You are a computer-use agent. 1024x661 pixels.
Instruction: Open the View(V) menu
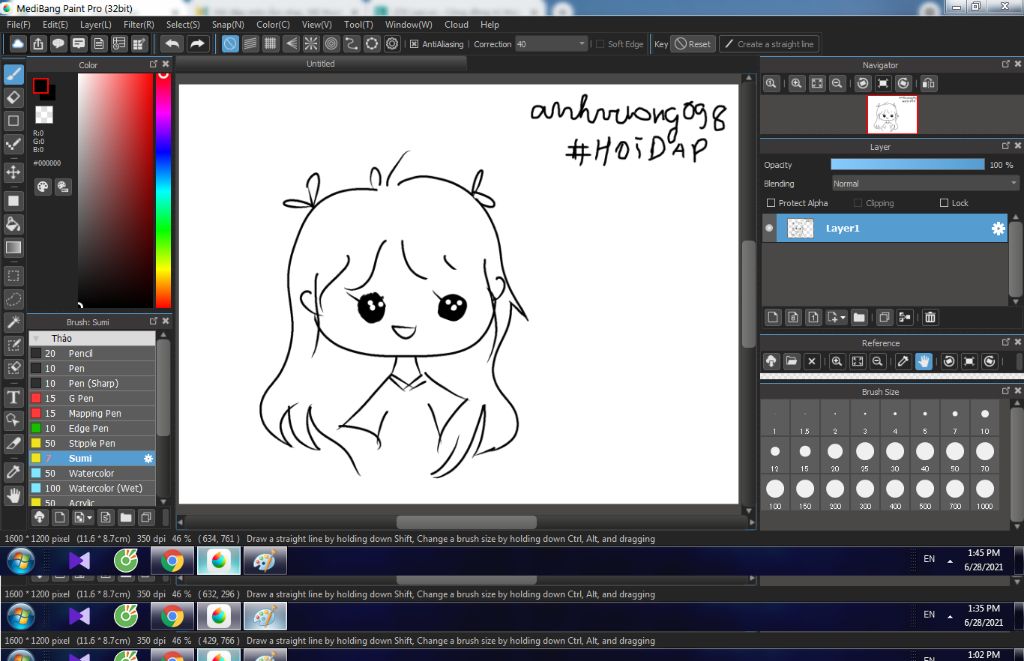coord(317,25)
